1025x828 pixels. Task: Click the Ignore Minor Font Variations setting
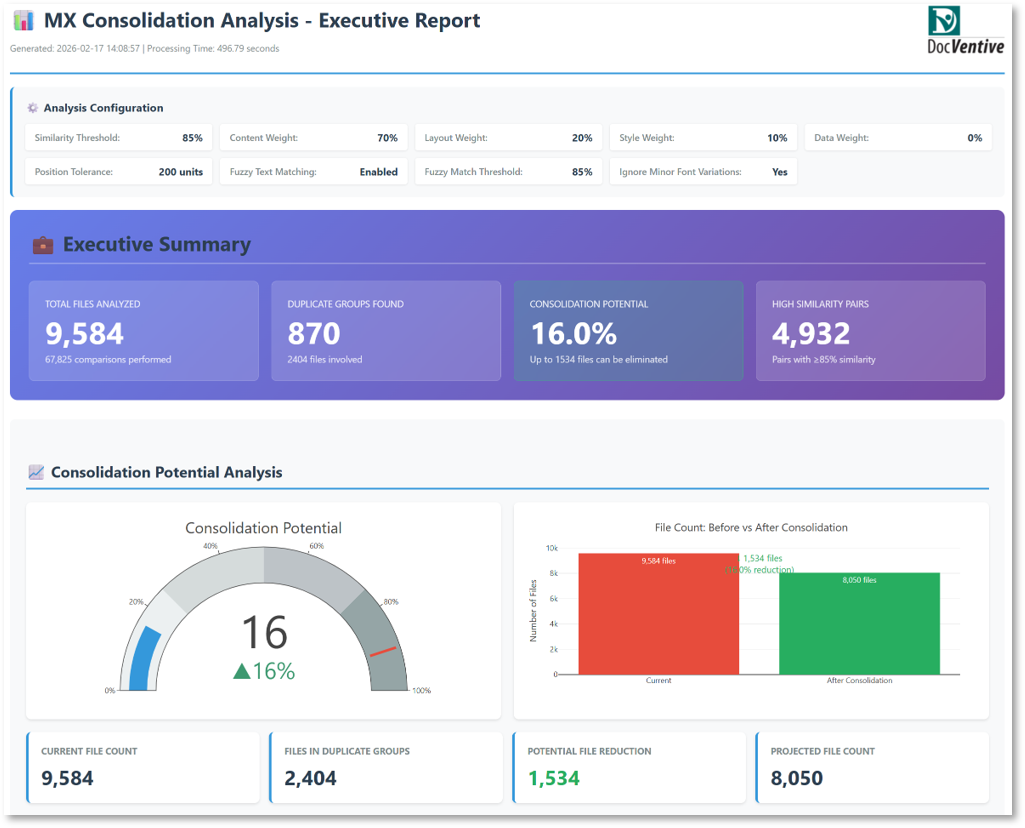click(702, 172)
